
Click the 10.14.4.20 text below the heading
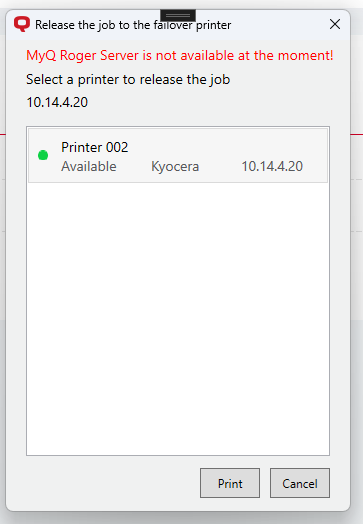(57, 102)
